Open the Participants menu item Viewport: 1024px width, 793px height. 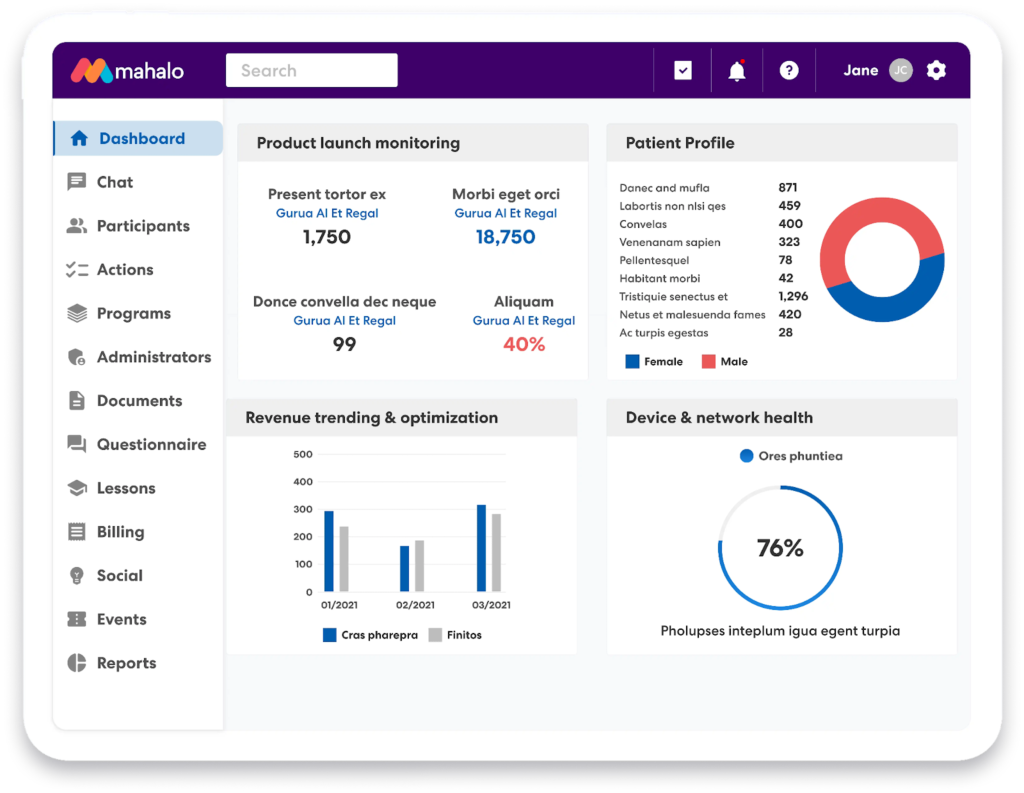click(142, 226)
